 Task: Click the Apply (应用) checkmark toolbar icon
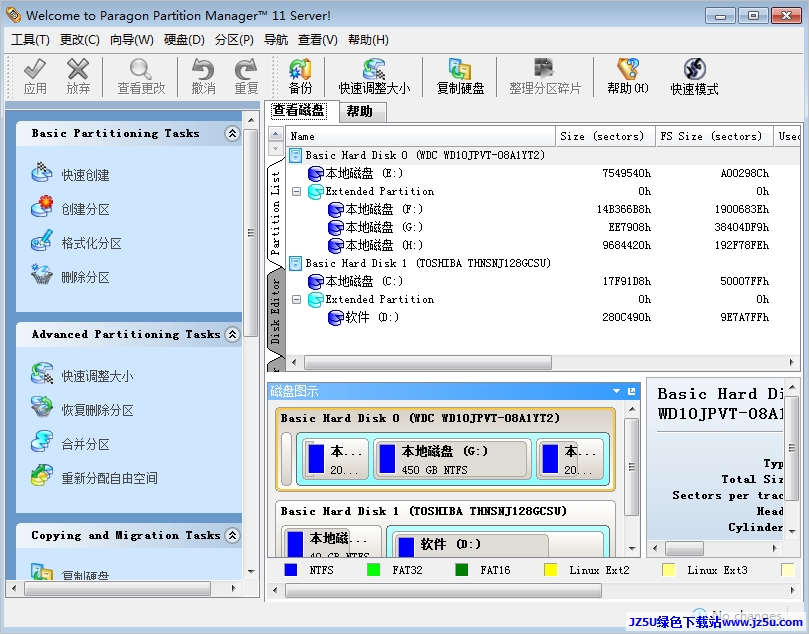[x=35, y=70]
